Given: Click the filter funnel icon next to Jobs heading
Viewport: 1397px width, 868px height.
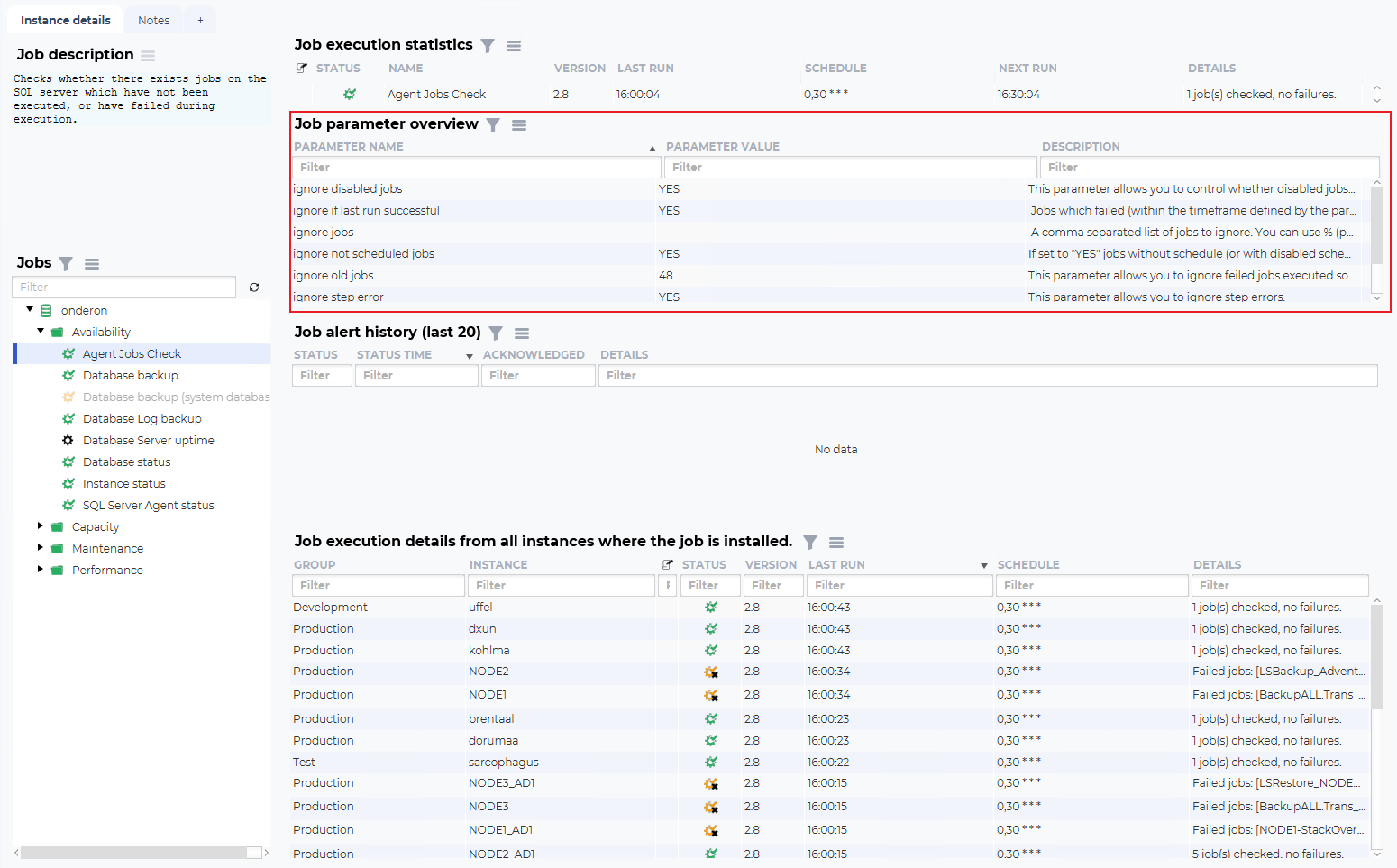Looking at the screenshot, I should point(66,264).
